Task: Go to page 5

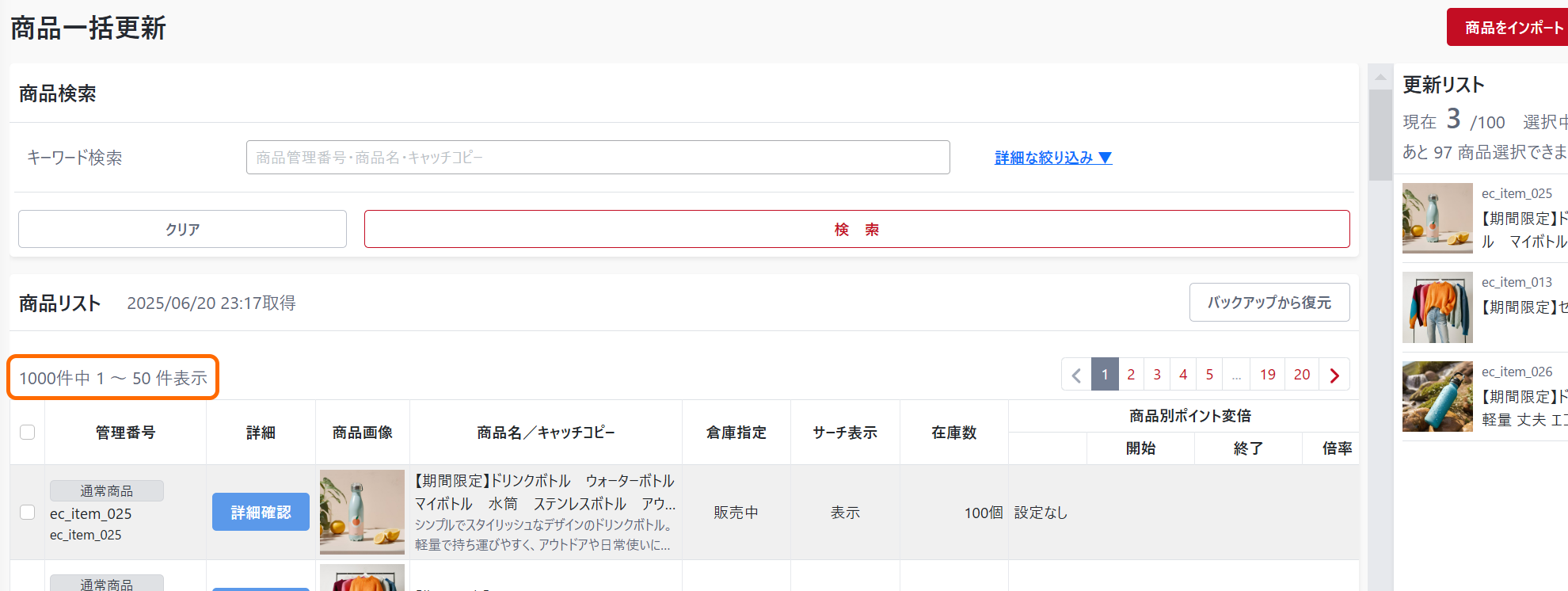Action: tap(1209, 375)
